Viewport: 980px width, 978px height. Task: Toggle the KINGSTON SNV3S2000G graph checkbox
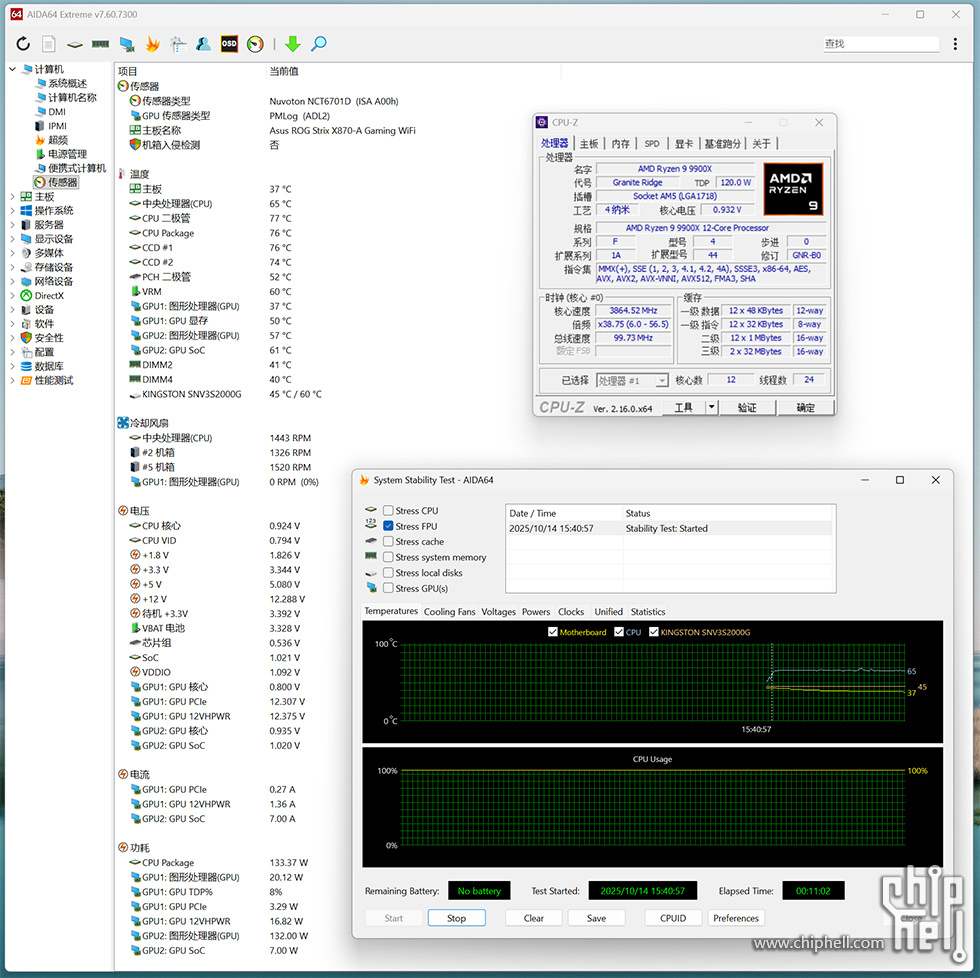pos(654,632)
